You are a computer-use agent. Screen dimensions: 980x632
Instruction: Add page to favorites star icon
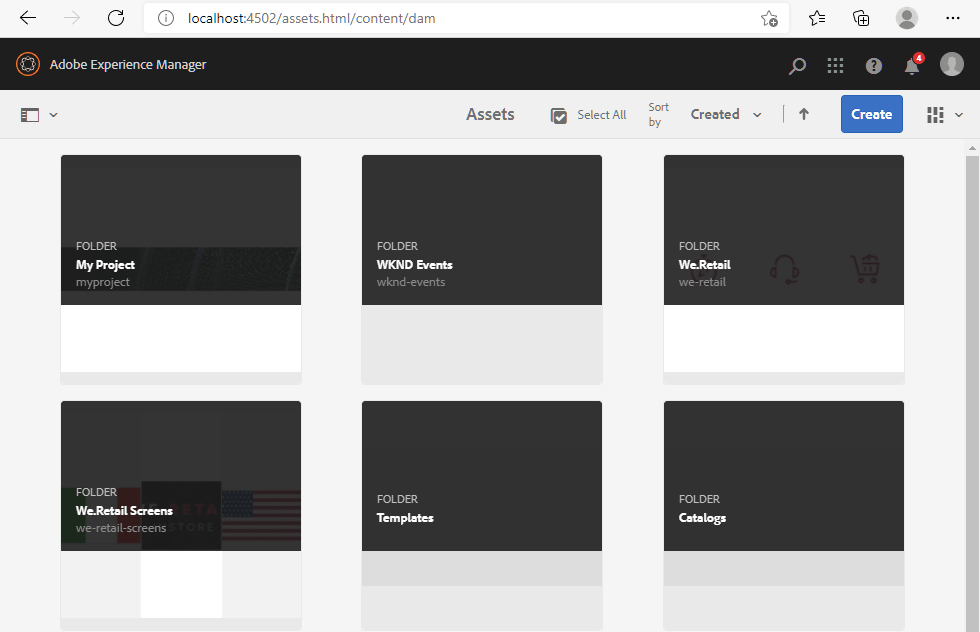click(x=769, y=19)
